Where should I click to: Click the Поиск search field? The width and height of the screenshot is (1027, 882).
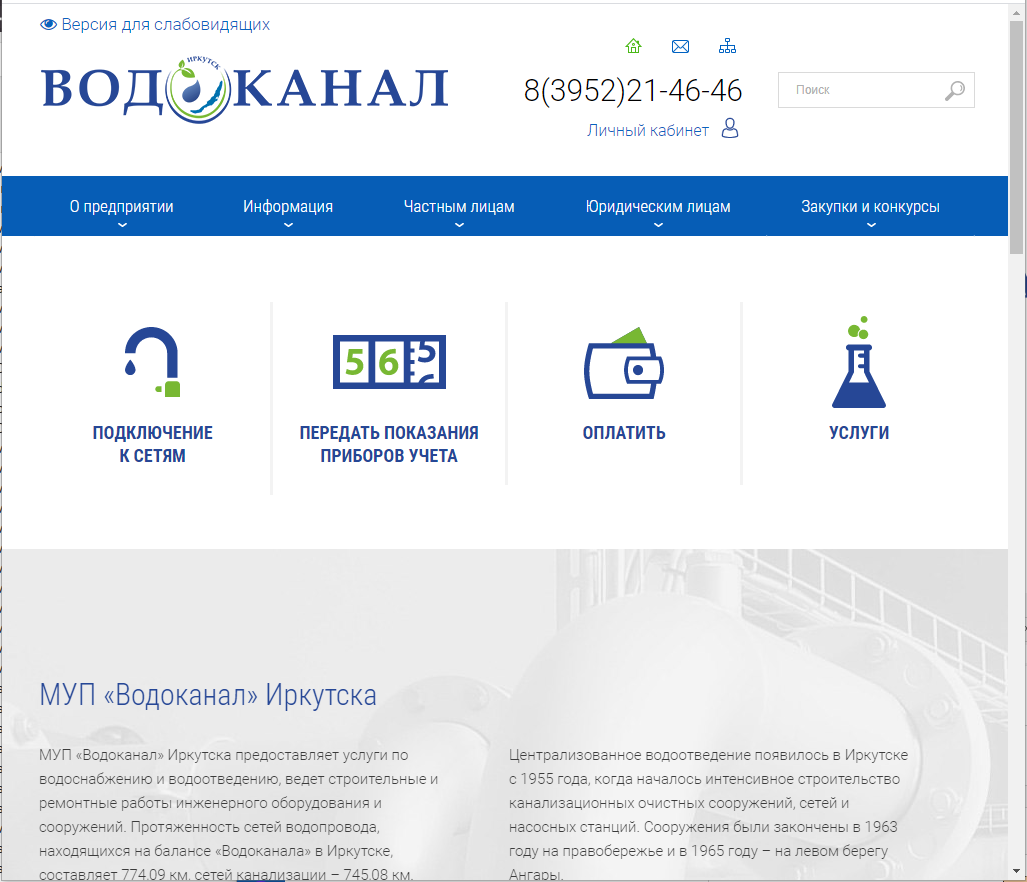point(876,90)
